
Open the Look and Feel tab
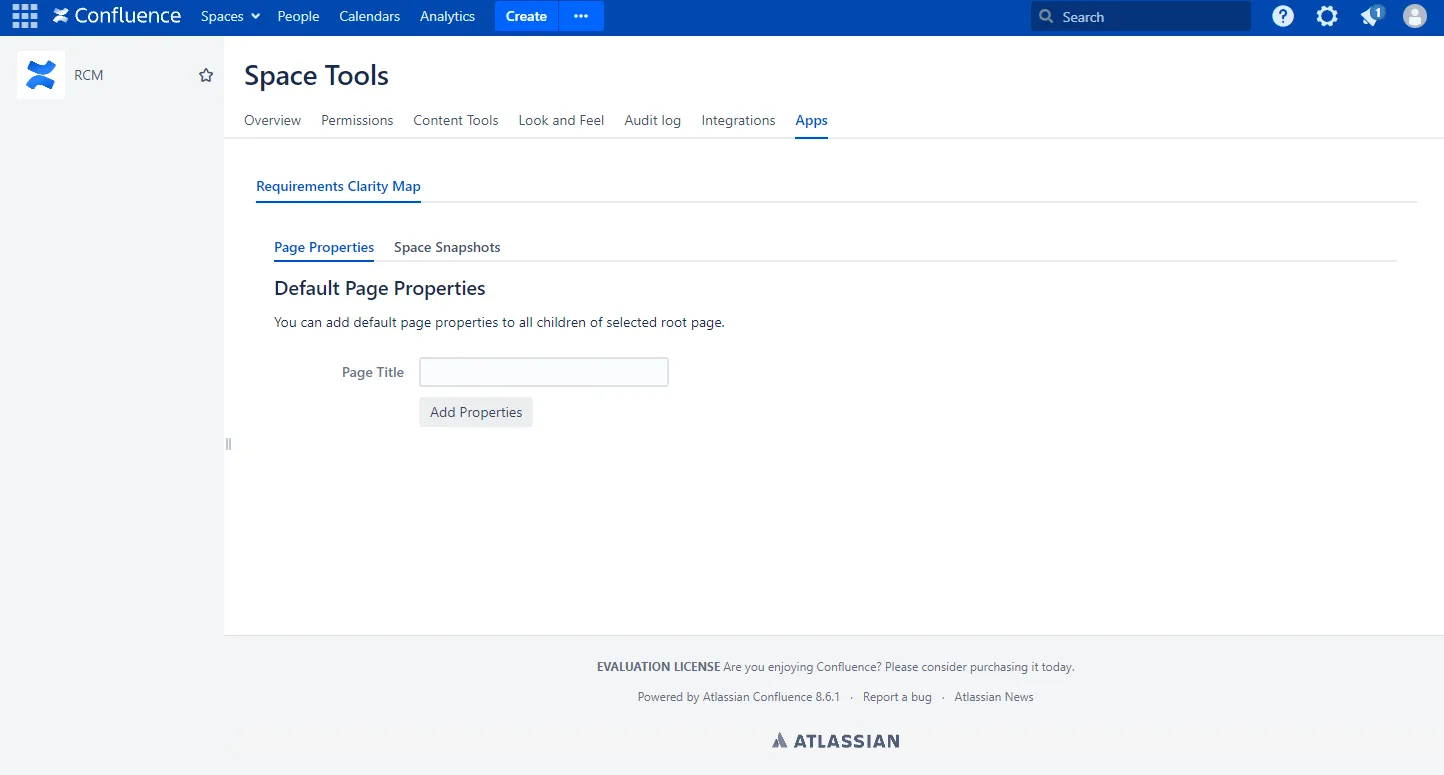[x=561, y=120]
